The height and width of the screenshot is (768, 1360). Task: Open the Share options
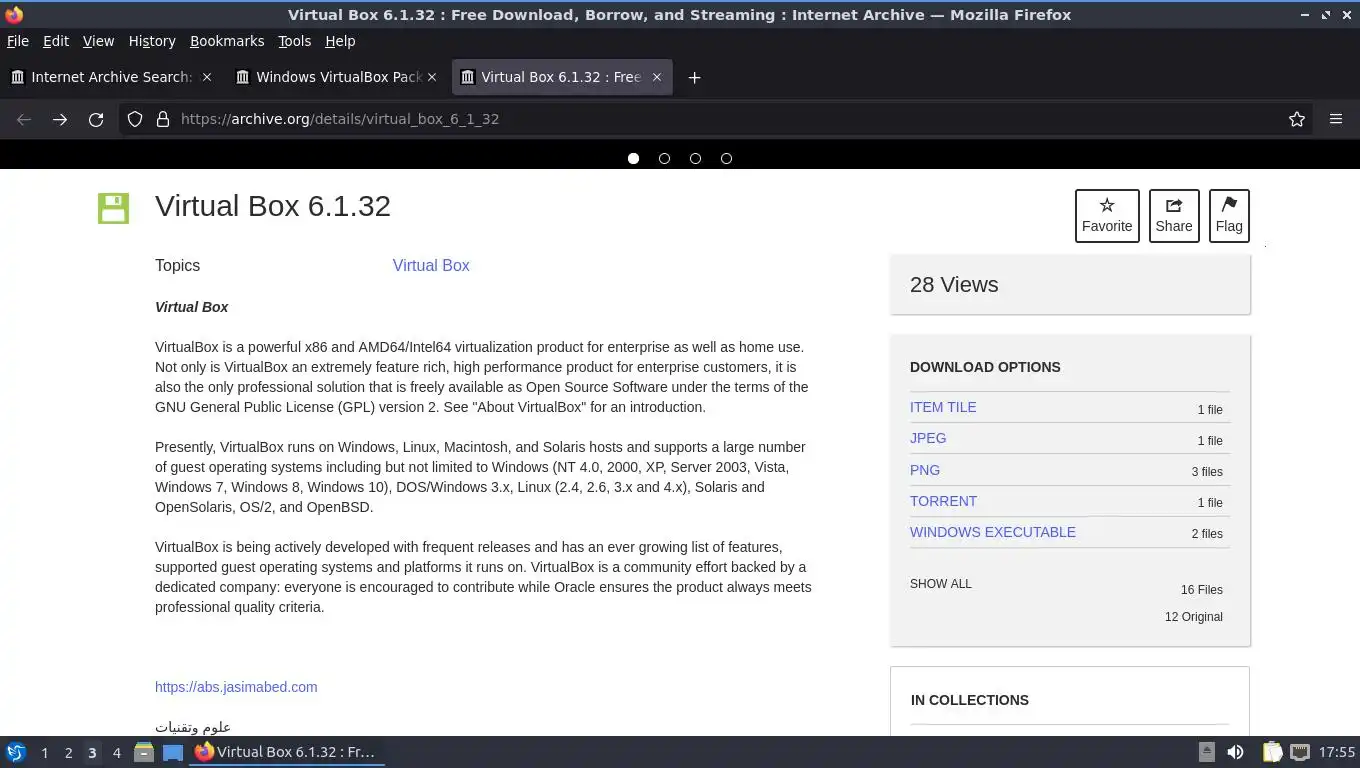click(x=1174, y=215)
